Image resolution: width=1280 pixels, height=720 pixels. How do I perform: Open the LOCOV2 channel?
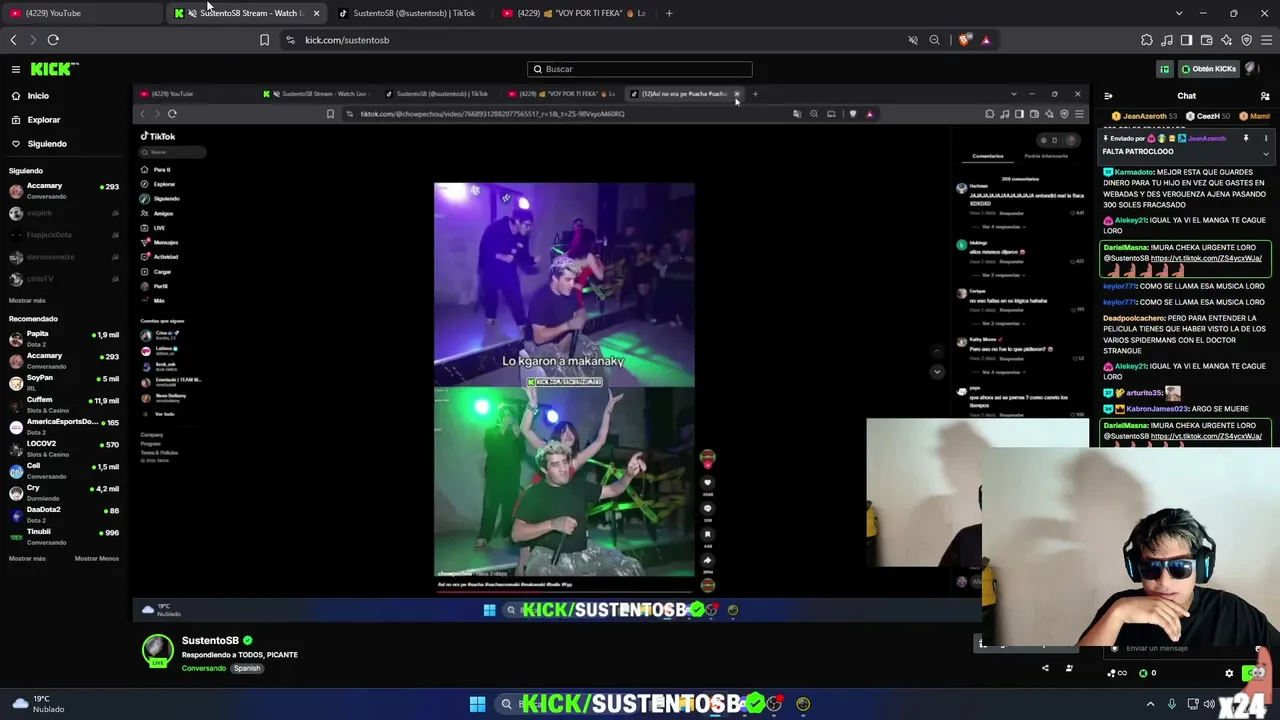coord(64,448)
